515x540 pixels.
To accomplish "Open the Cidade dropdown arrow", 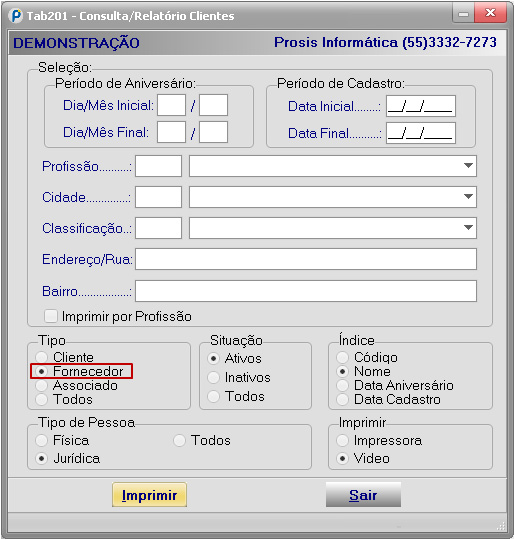I will (x=468, y=197).
